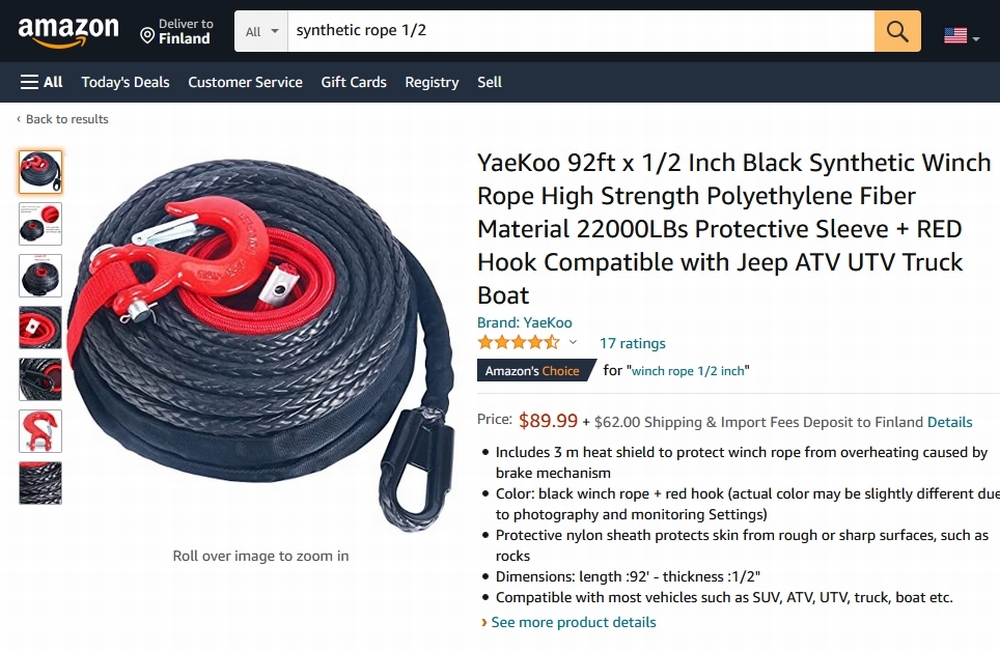Select the red hook close-up thumbnail
This screenshot has height=652, width=1000.
pos(40,431)
